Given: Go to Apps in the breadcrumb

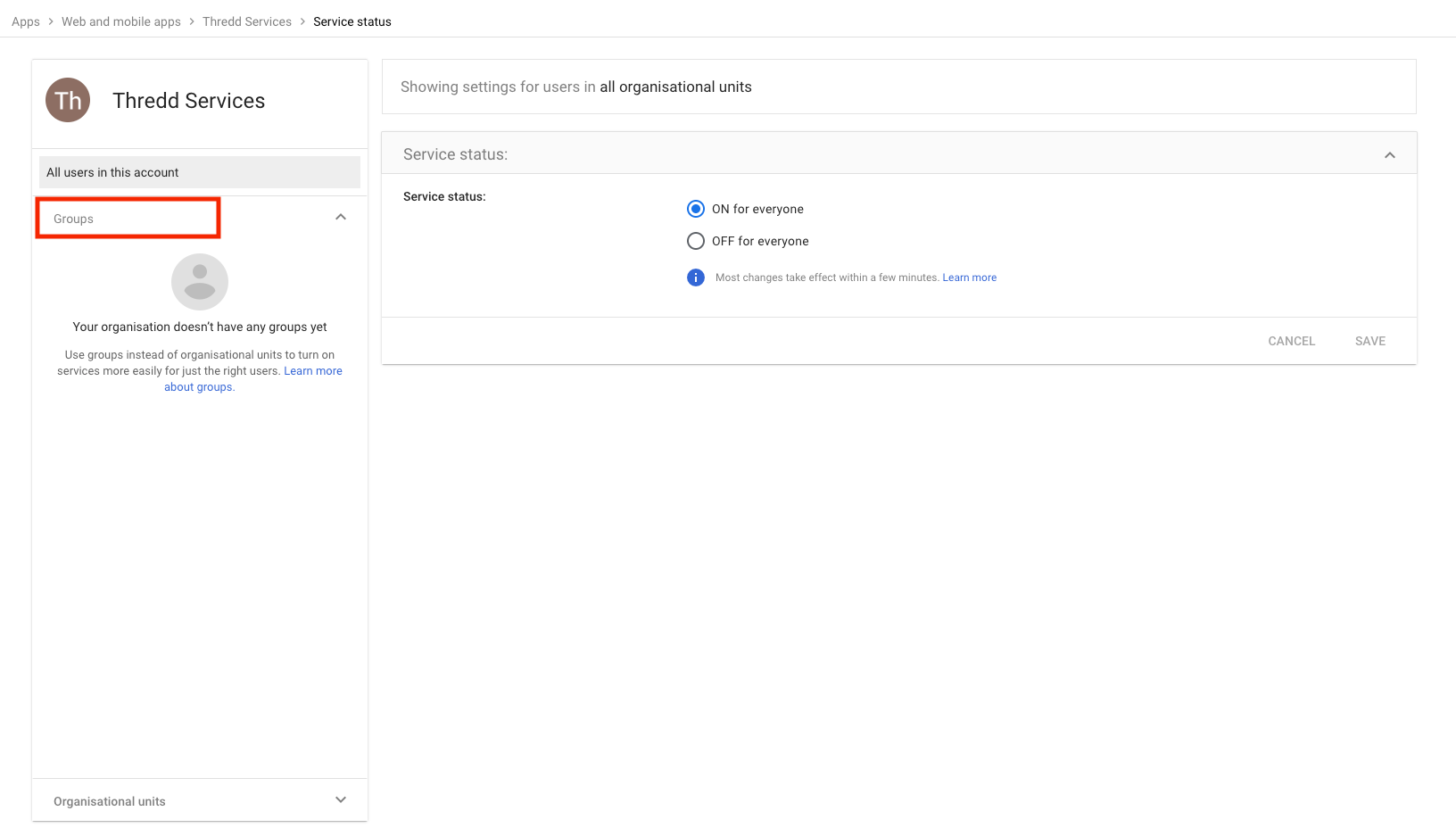Looking at the screenshot, I should point(26,21).
